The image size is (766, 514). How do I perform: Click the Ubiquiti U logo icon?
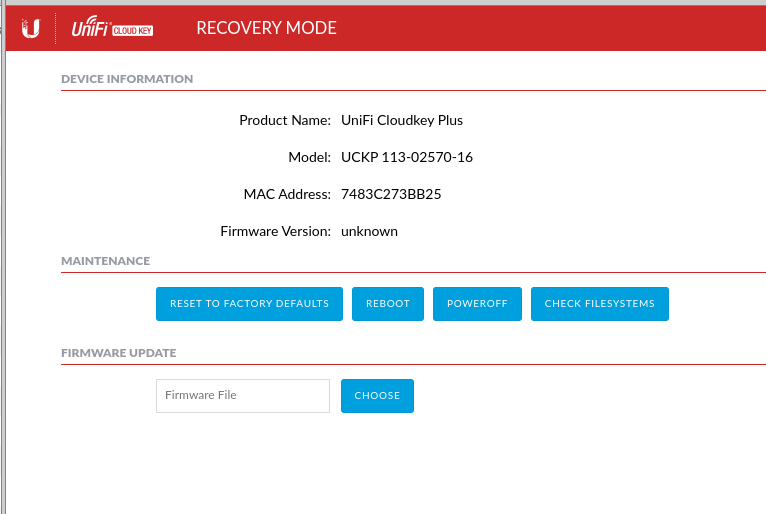coord(31,28)
